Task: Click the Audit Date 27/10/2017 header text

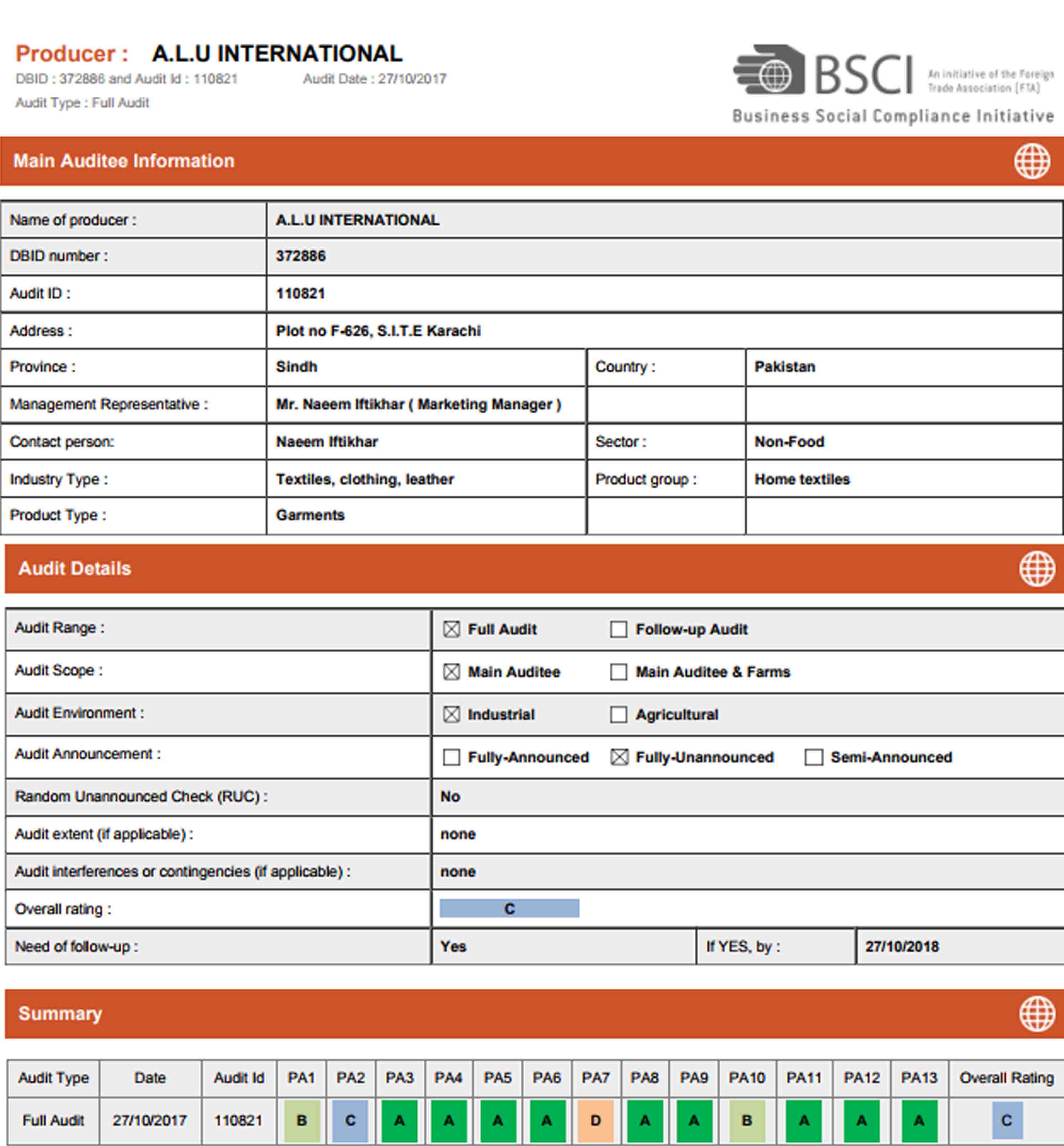Action: tap(375, 79)
